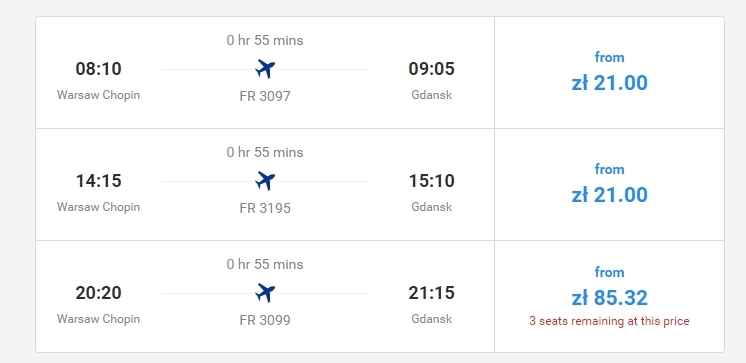Click the 08:10 departure time
Image resolution: width=746 pixels, height=363 pixels.
98,69
